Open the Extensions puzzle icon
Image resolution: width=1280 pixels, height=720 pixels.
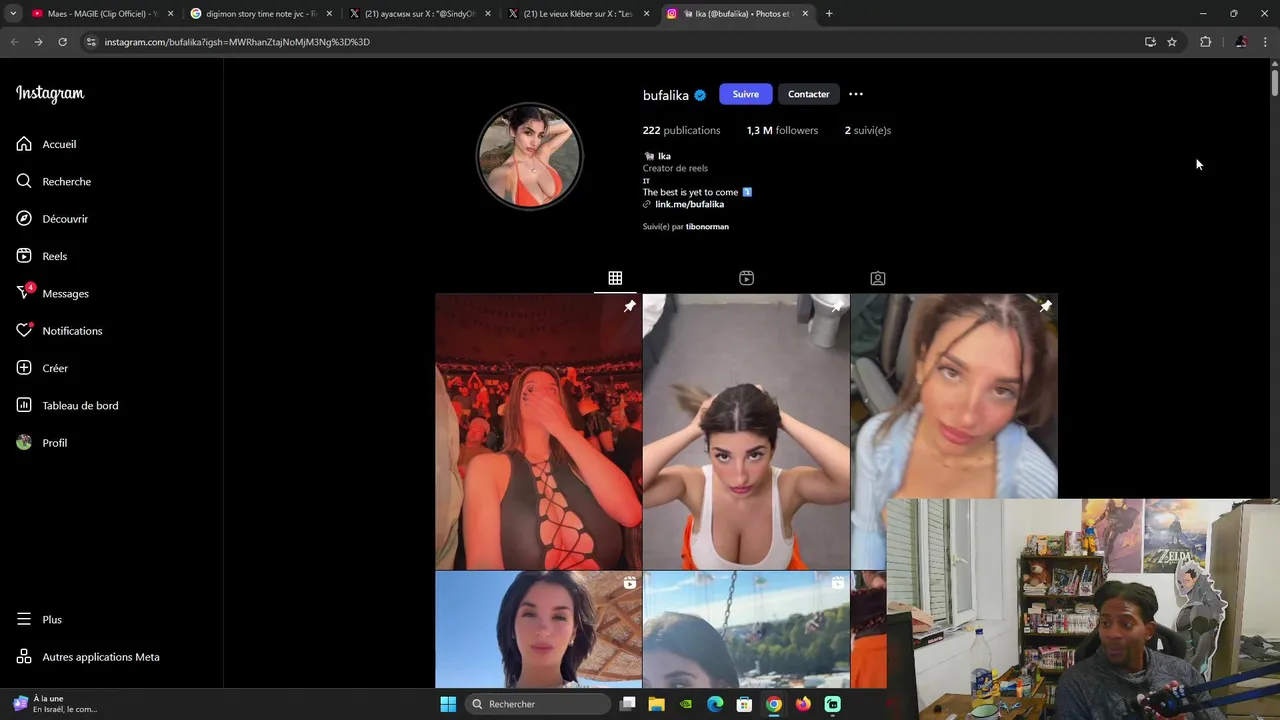pyautogui.click(x=1205, y=42)
